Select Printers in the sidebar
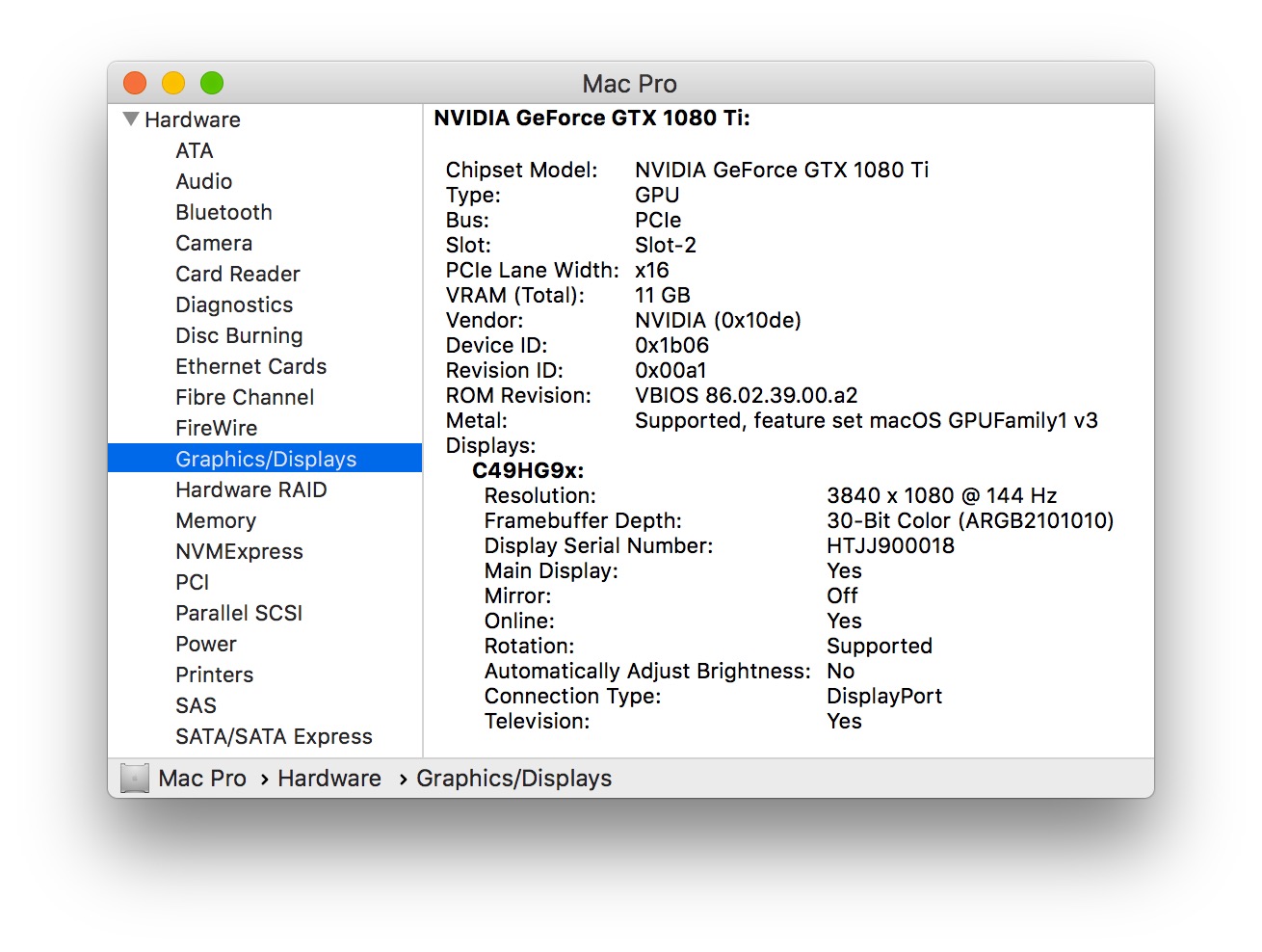 click(x=215, y=675)
